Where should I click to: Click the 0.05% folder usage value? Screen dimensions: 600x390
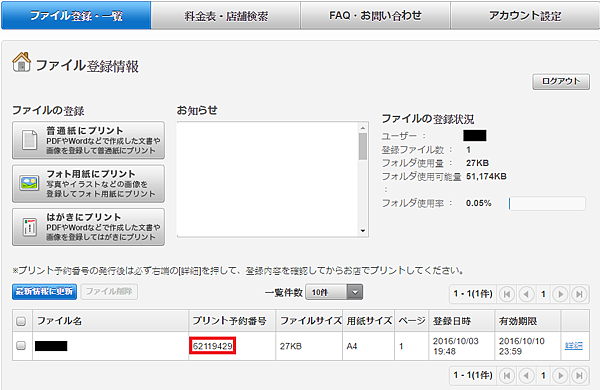478,203
